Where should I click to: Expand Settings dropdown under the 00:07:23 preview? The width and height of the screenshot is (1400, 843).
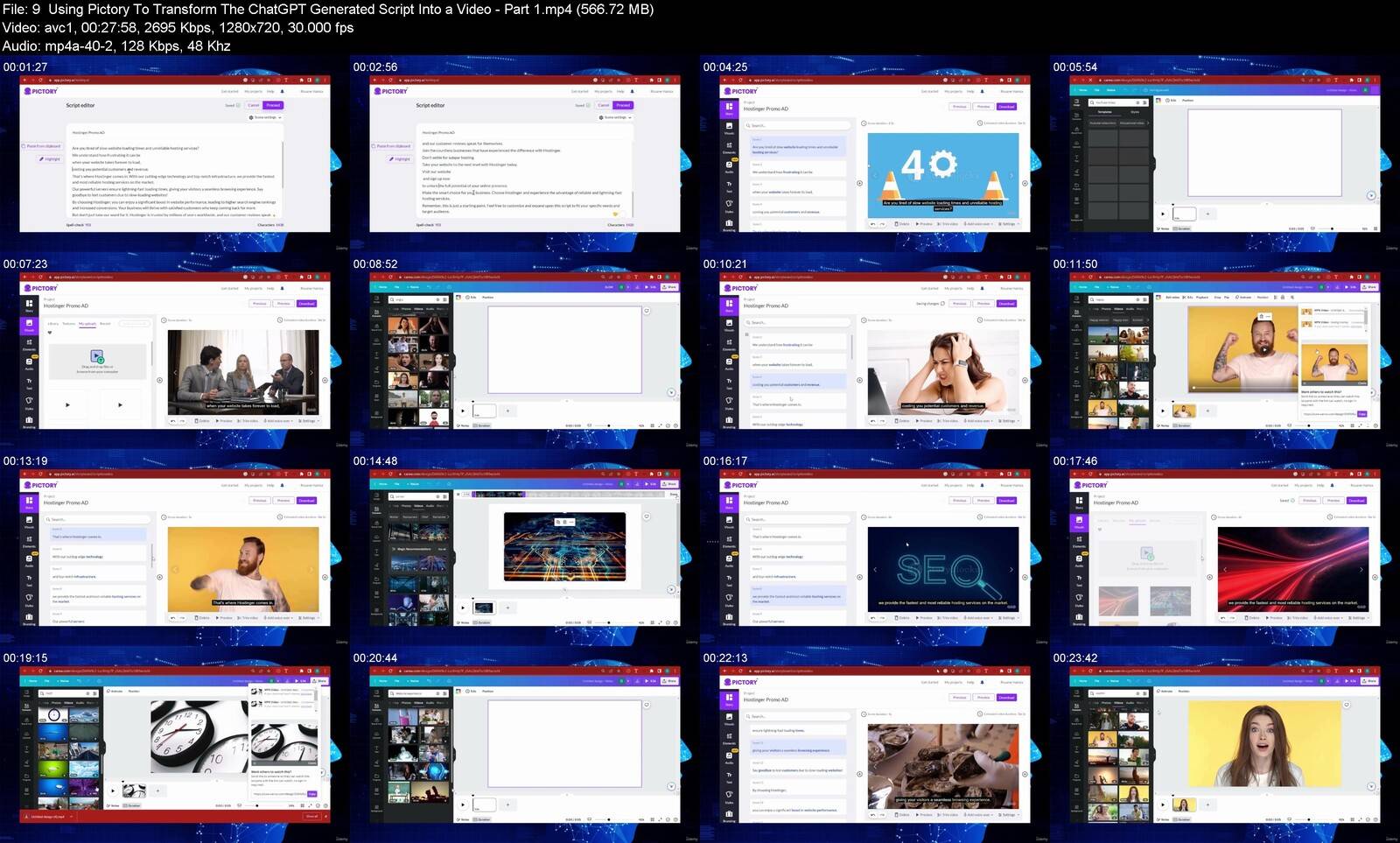point(309,421)
